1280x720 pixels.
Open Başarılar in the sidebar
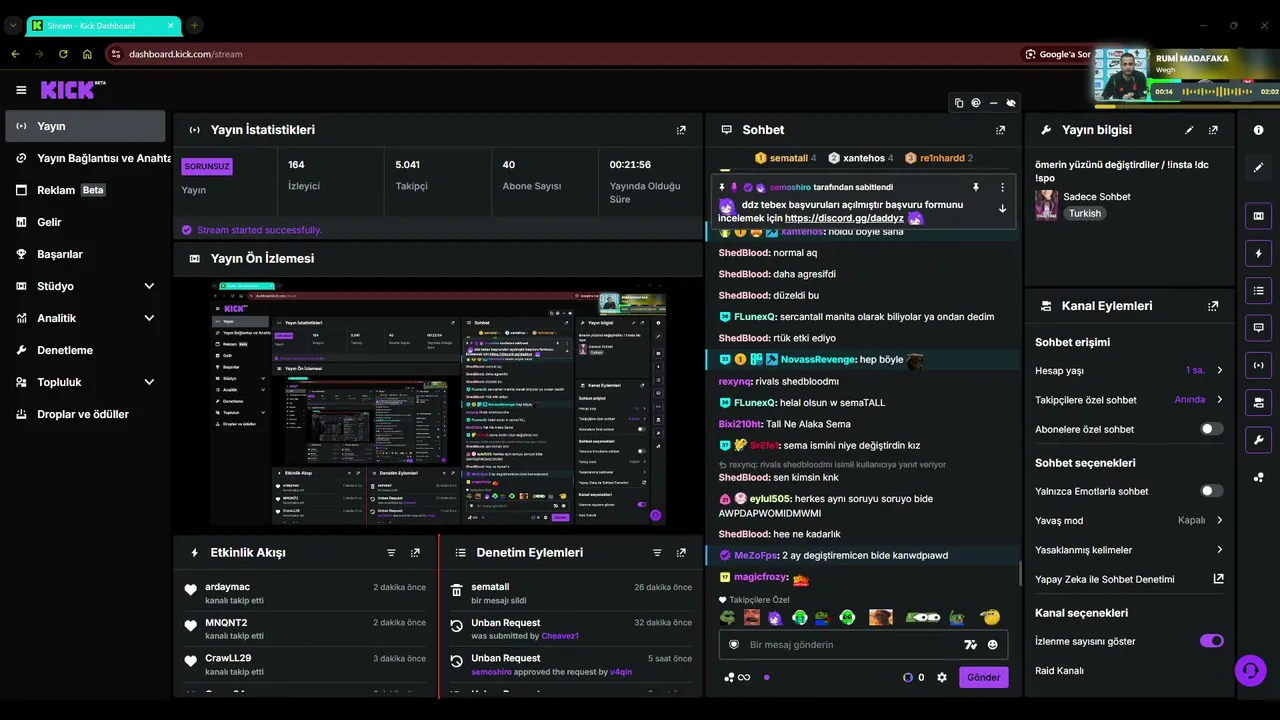click(x=85, y=254)
